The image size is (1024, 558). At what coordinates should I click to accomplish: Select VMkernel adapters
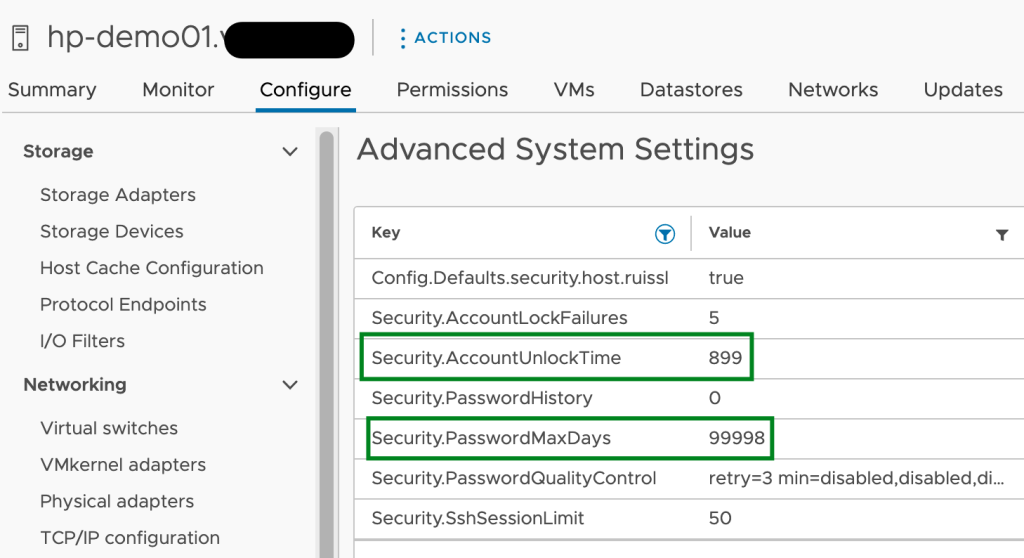123,465
